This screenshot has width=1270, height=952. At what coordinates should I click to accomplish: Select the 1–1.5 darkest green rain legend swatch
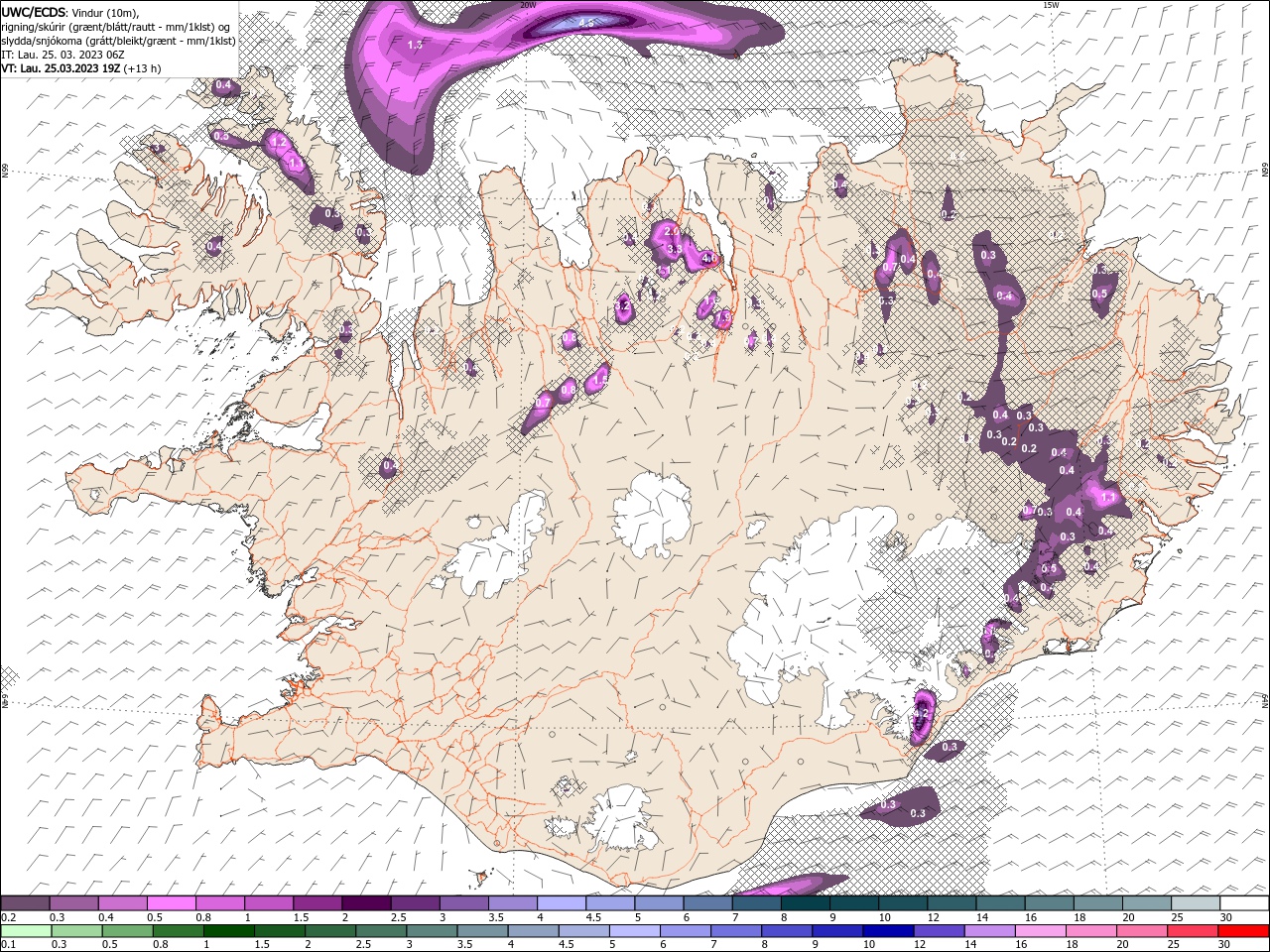228,931
